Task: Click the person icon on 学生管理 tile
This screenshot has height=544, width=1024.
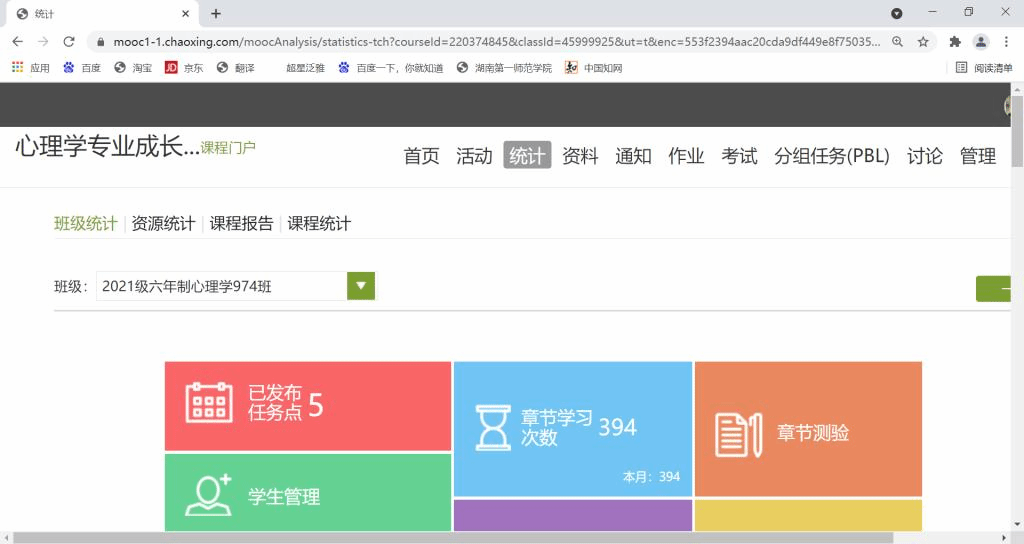Action: click(x=209, y=495)
